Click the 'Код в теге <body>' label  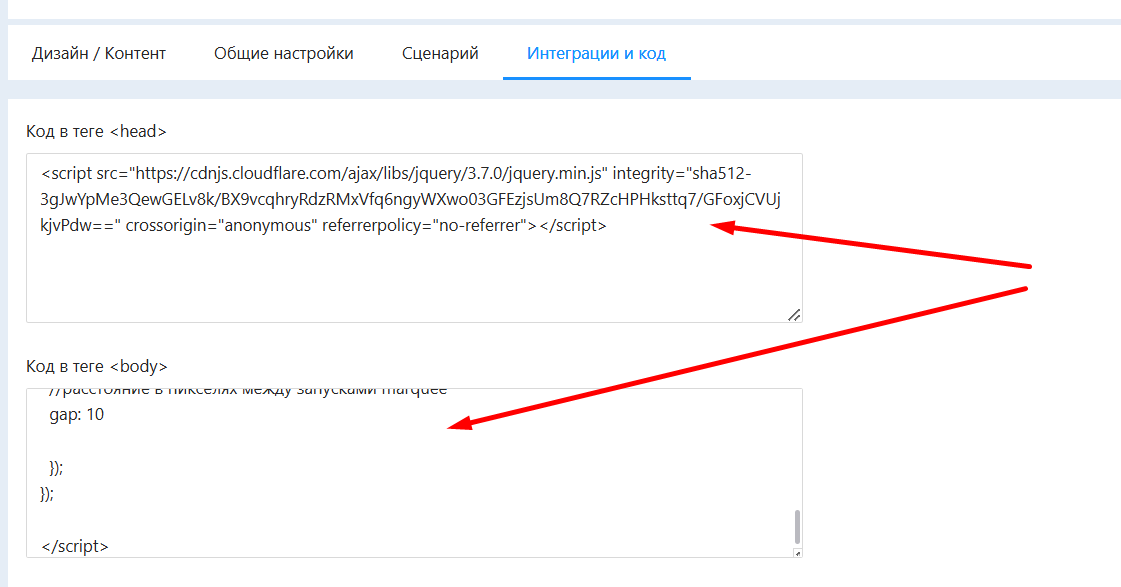click(97, 366)
